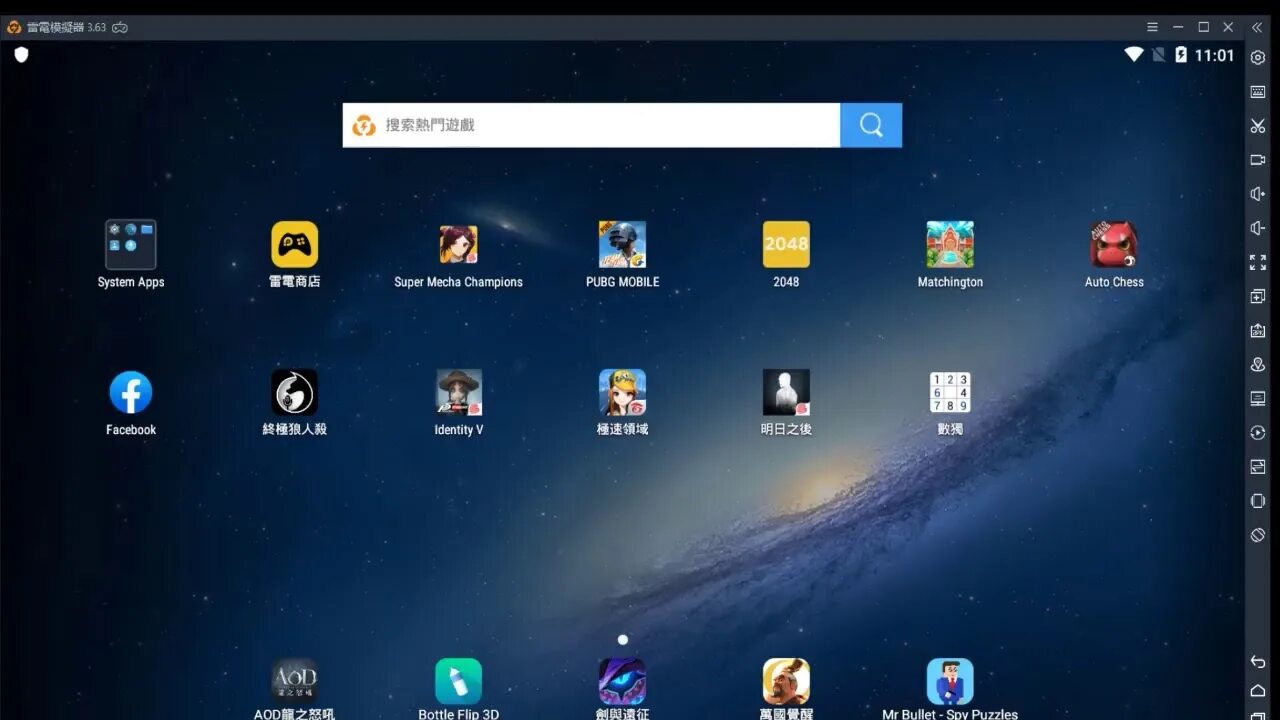Click the scissors screenshot tool

(1258, 126)
